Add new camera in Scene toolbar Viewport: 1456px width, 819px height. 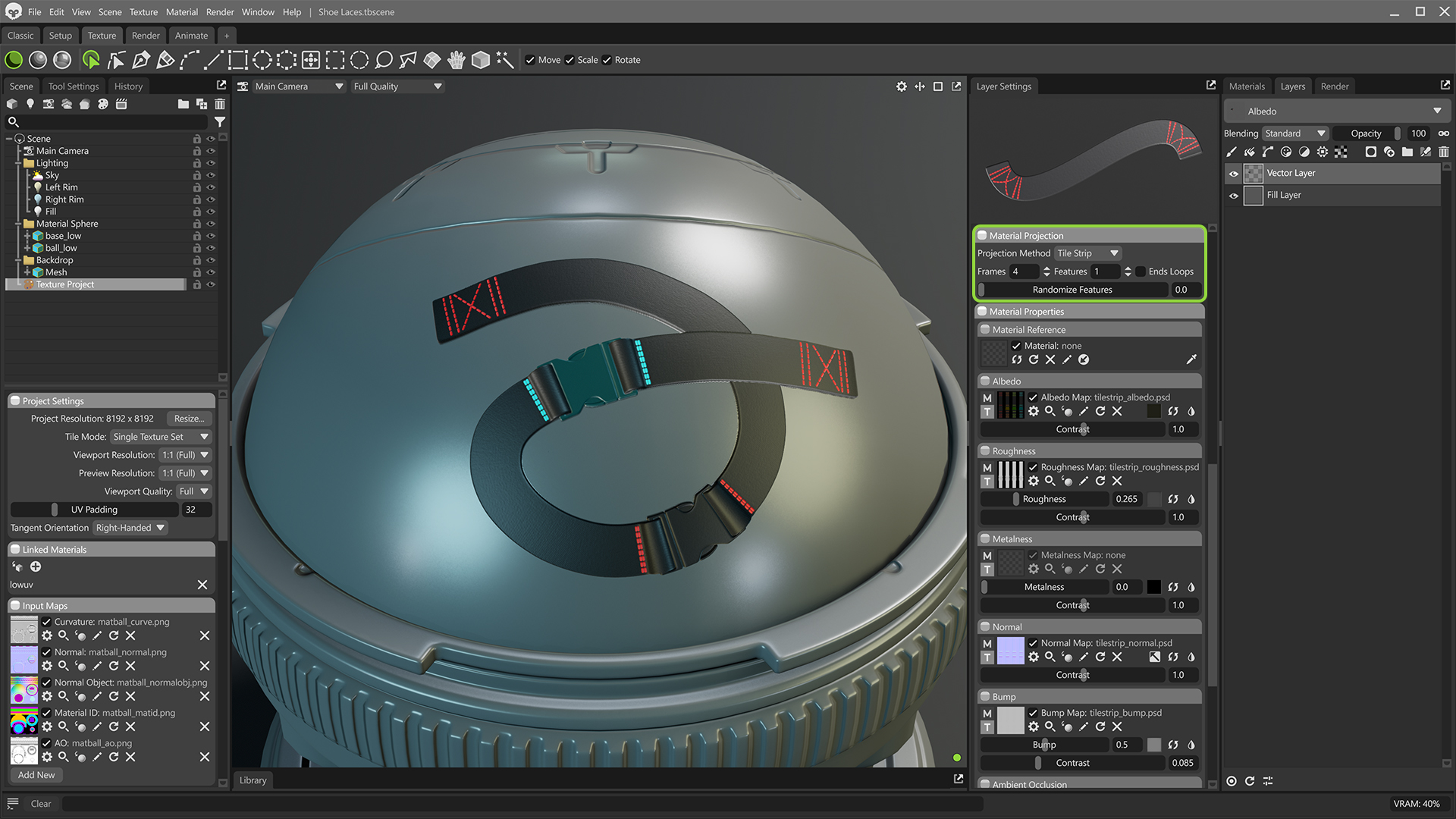pyautogui.click(x=49, y=104)
